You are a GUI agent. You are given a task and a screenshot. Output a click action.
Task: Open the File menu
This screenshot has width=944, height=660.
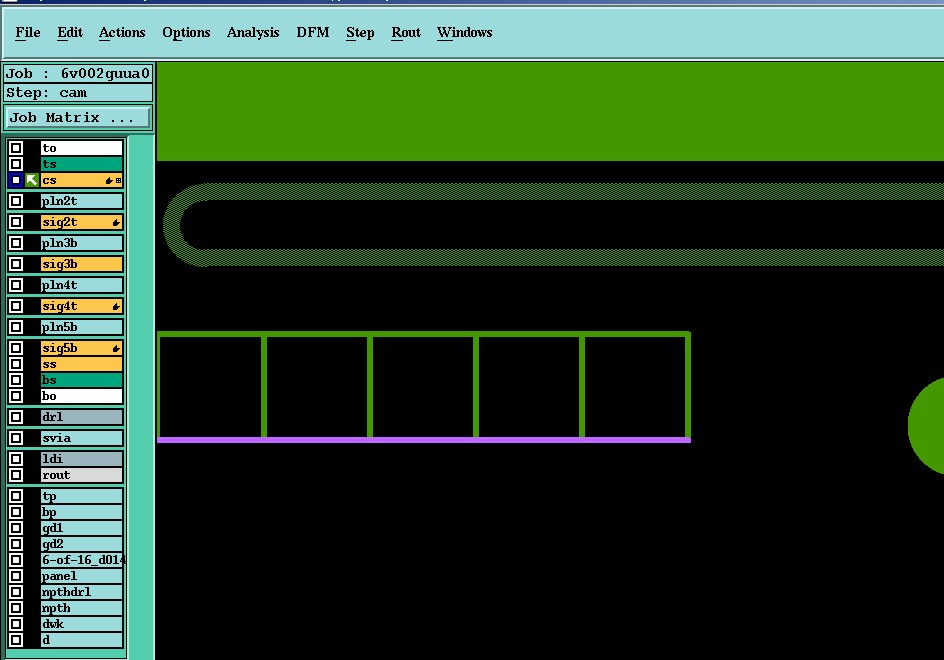[x=28, y=33]
